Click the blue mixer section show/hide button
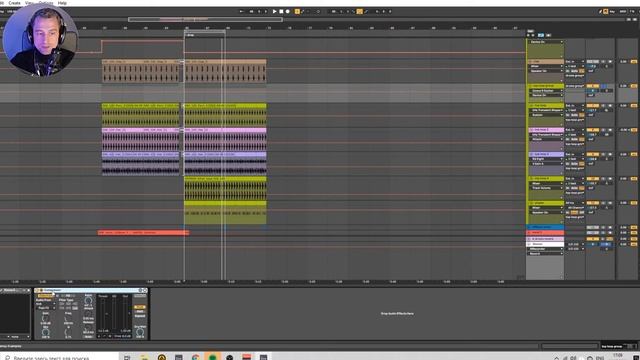This screenshot has width=640, height=360. pyautogui.click(x=541, y=35)
